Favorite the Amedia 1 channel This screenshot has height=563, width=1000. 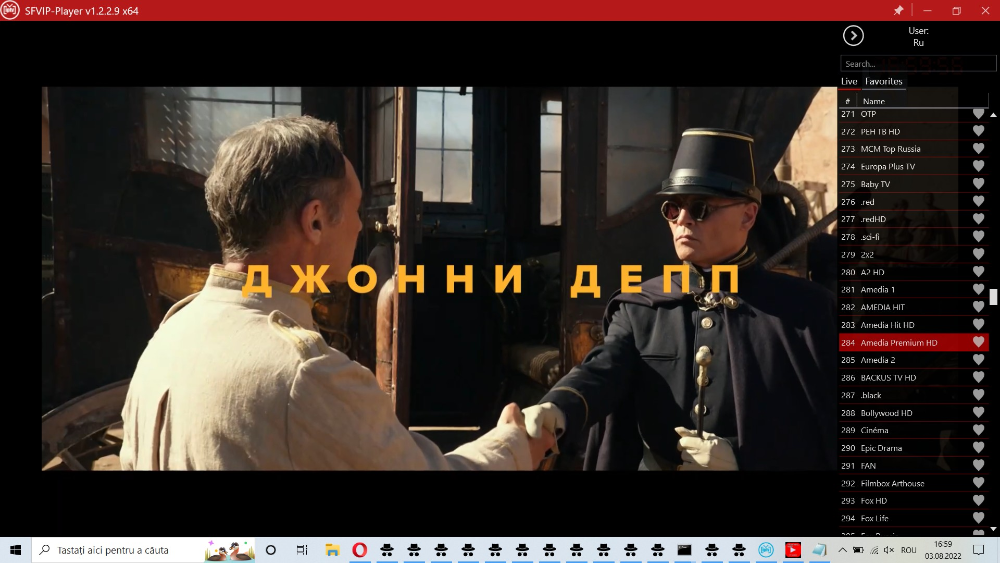tap(978, 289)
